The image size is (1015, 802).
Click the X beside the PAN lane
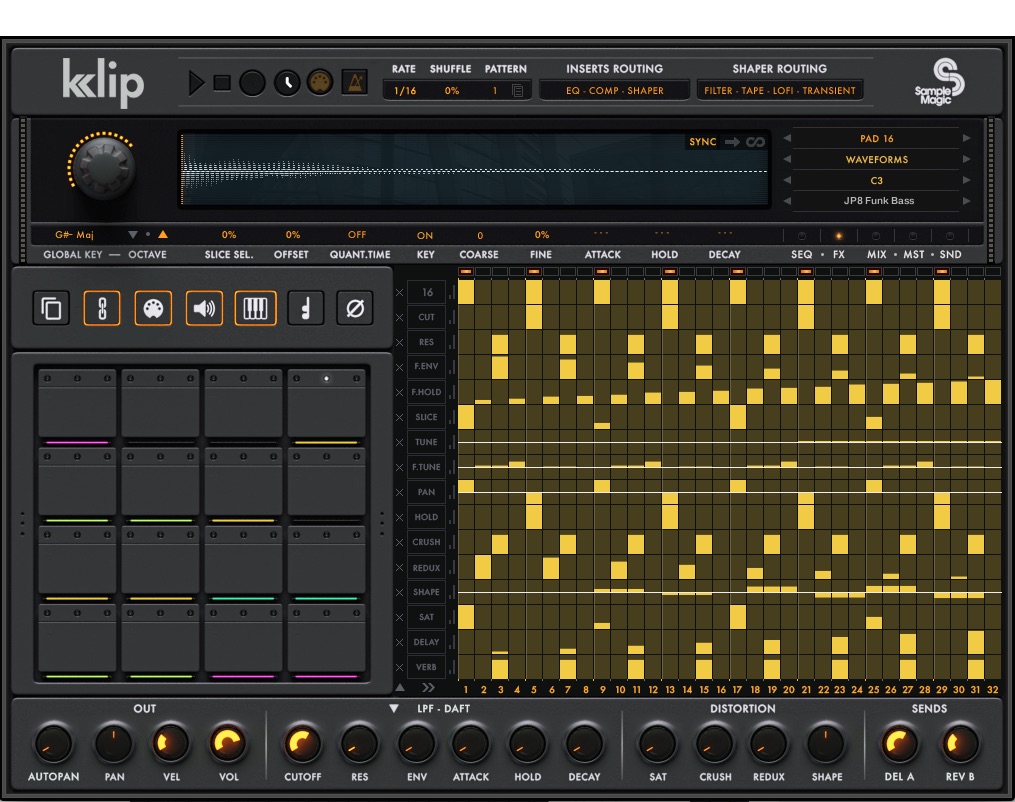pyautogui.click(x=399, y=493)
